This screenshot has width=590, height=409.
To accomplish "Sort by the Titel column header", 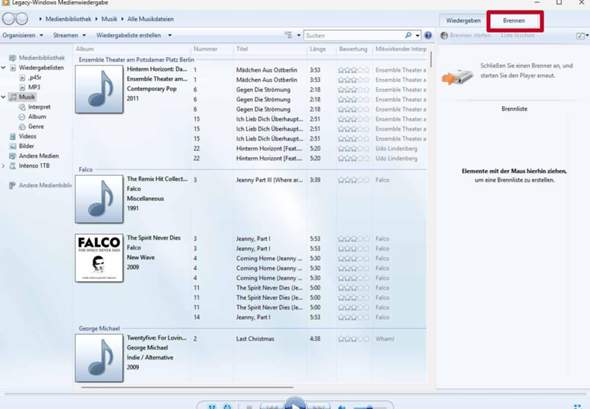I will (242, 49).
